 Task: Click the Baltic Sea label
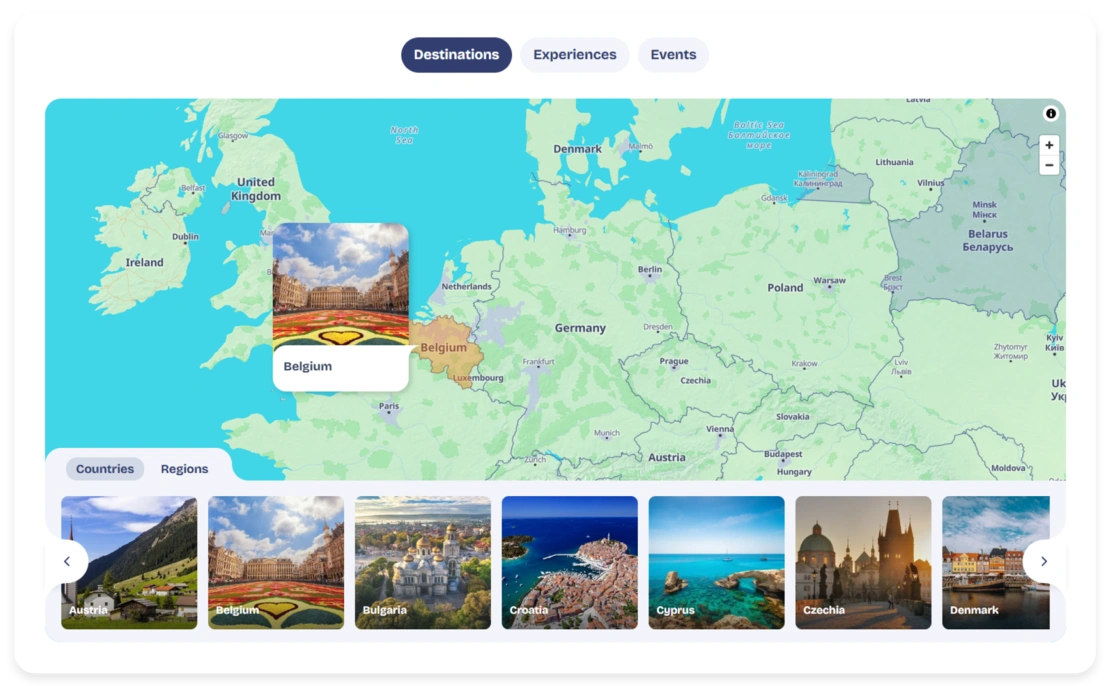click(759, 135)
